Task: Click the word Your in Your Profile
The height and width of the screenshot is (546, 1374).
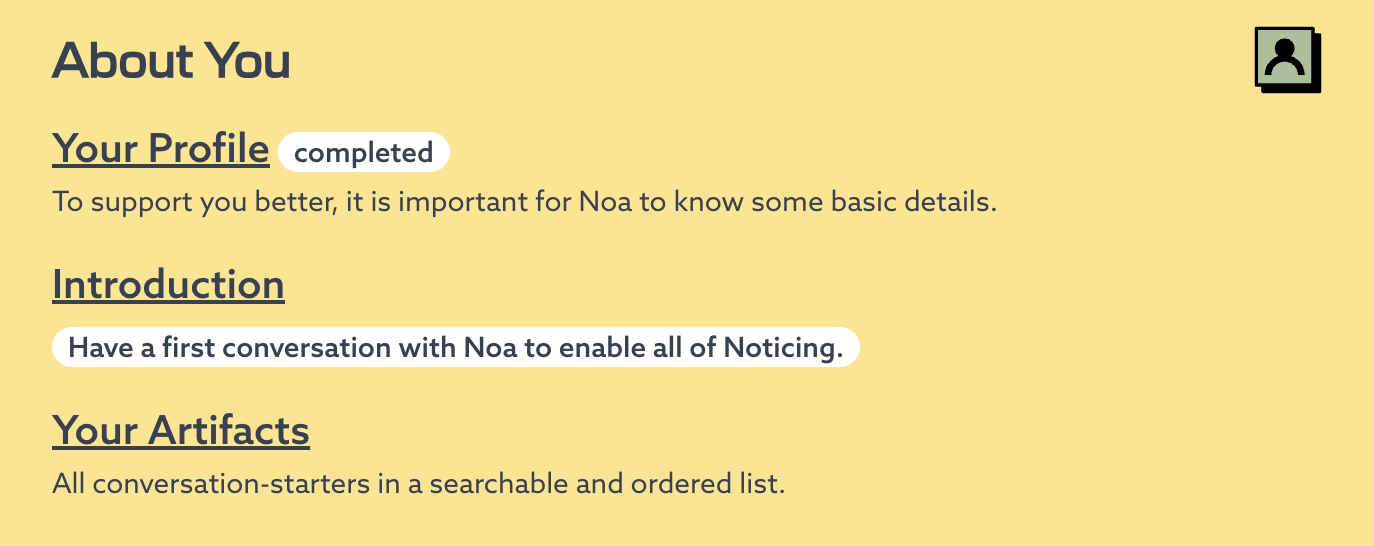Action: click(95, 149)
